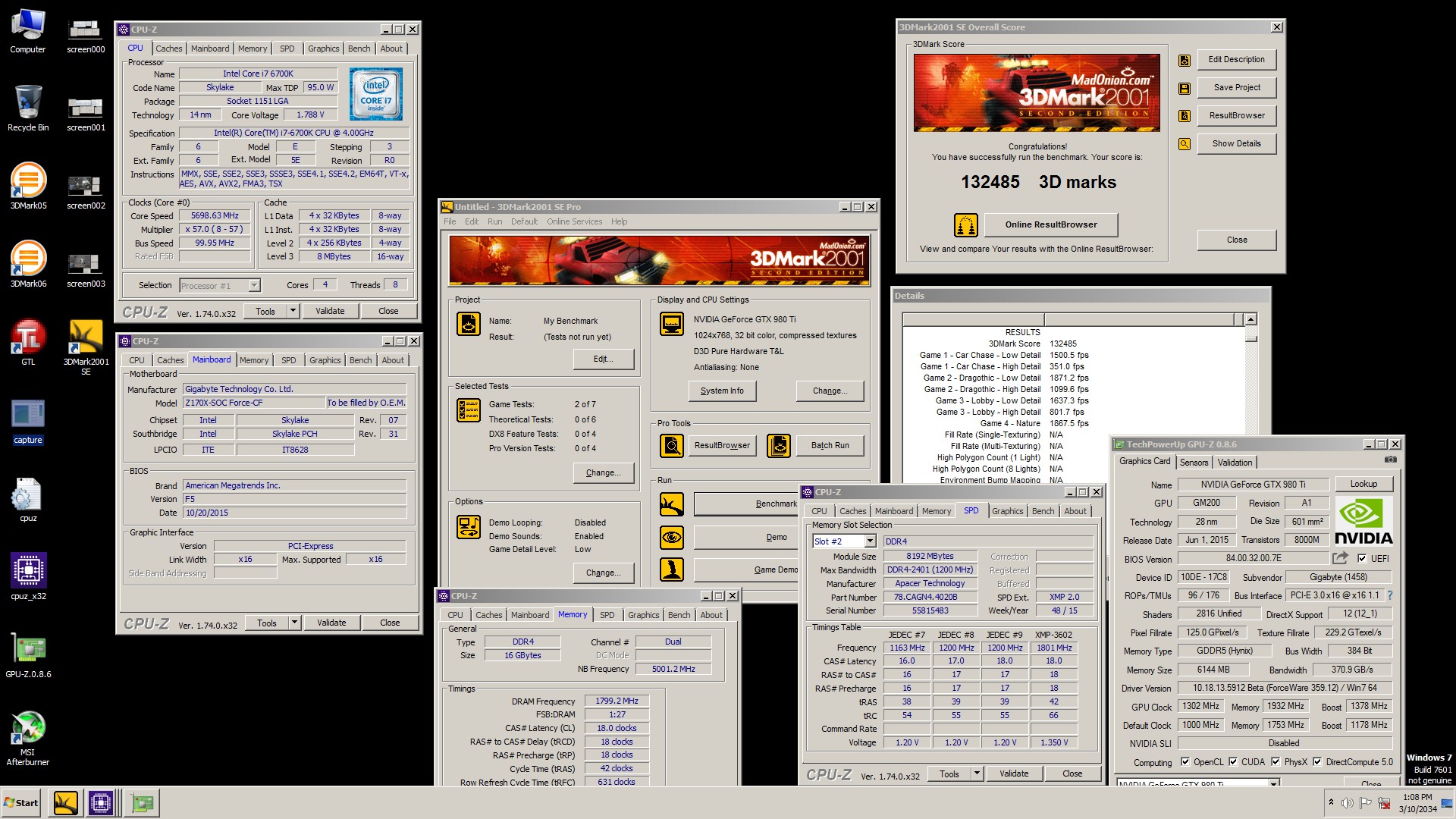Switch to Sensors tab in GPU-Z
Viewport: 1456px width, 819px height.
pyautogui.click(x=1194, y=463)
